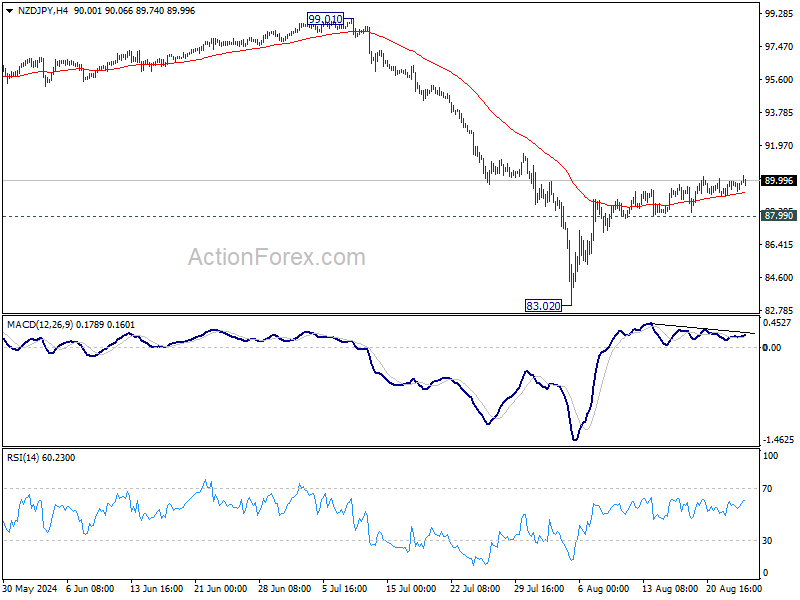Select the 20 Aug 16:00 time label
The height and width of the screenshot is (600, 800).
(x=734, y=589)
